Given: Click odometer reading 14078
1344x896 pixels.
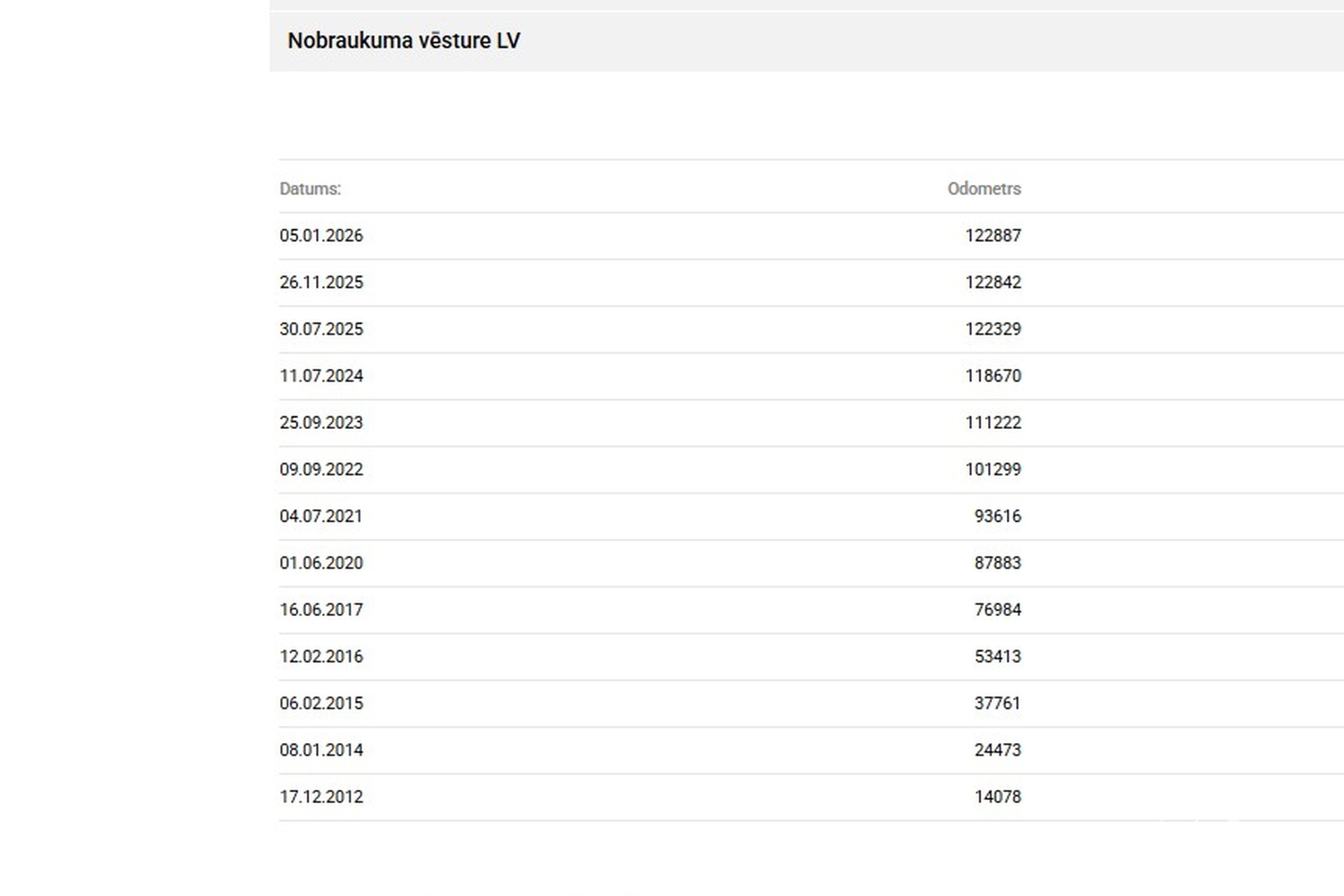Looking at the screenshot, I should click(997, 797).
